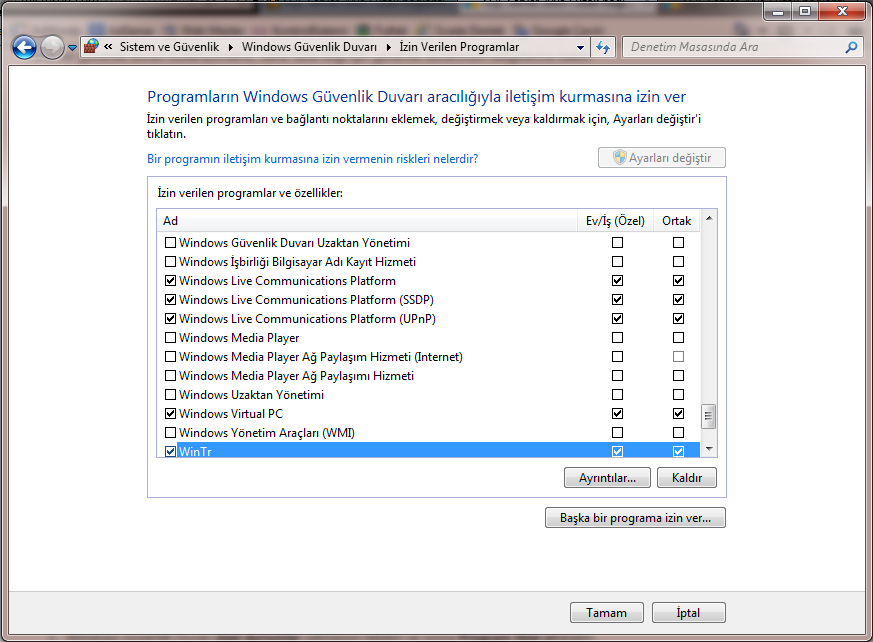Toggle Ortak checkbox for Windows Uzaktan Yönetimi

679,395
